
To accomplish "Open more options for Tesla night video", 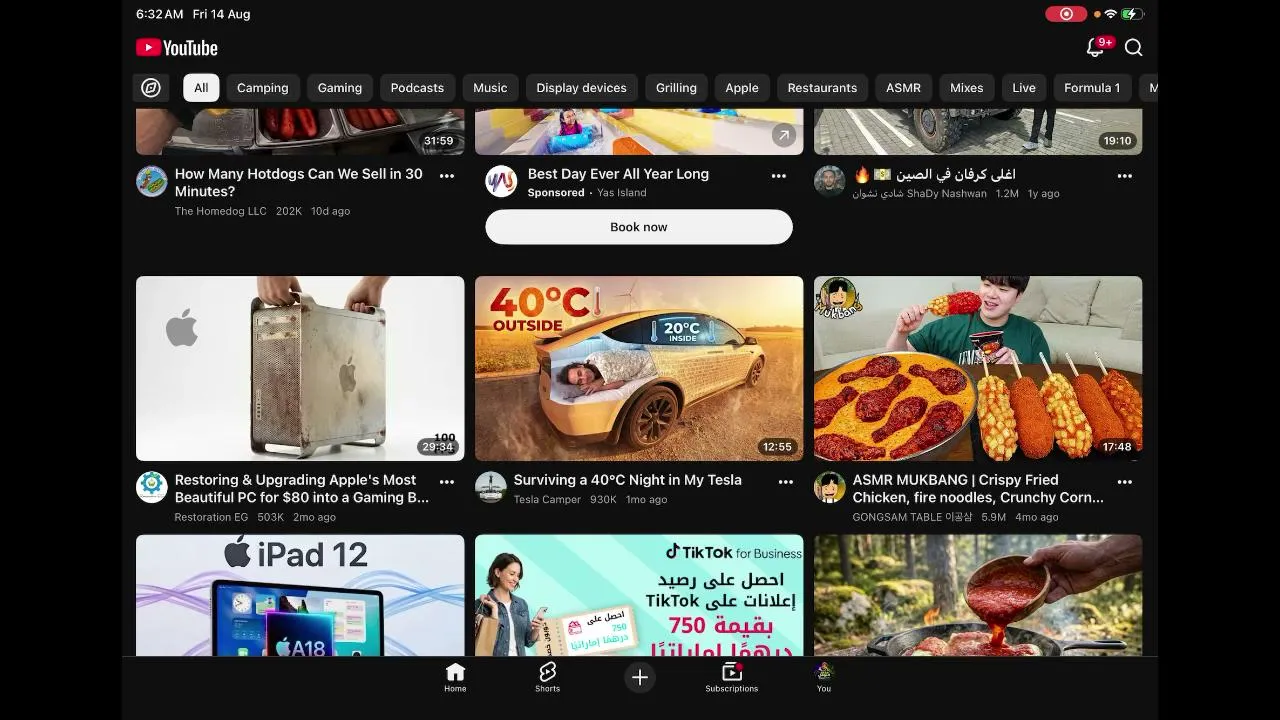I will pos(786,482).
